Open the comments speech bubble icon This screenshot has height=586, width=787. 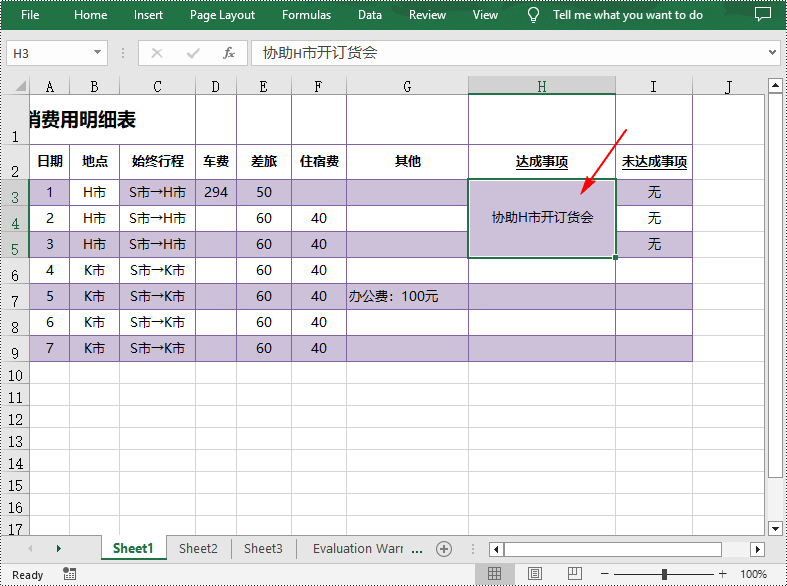point(763,14)
